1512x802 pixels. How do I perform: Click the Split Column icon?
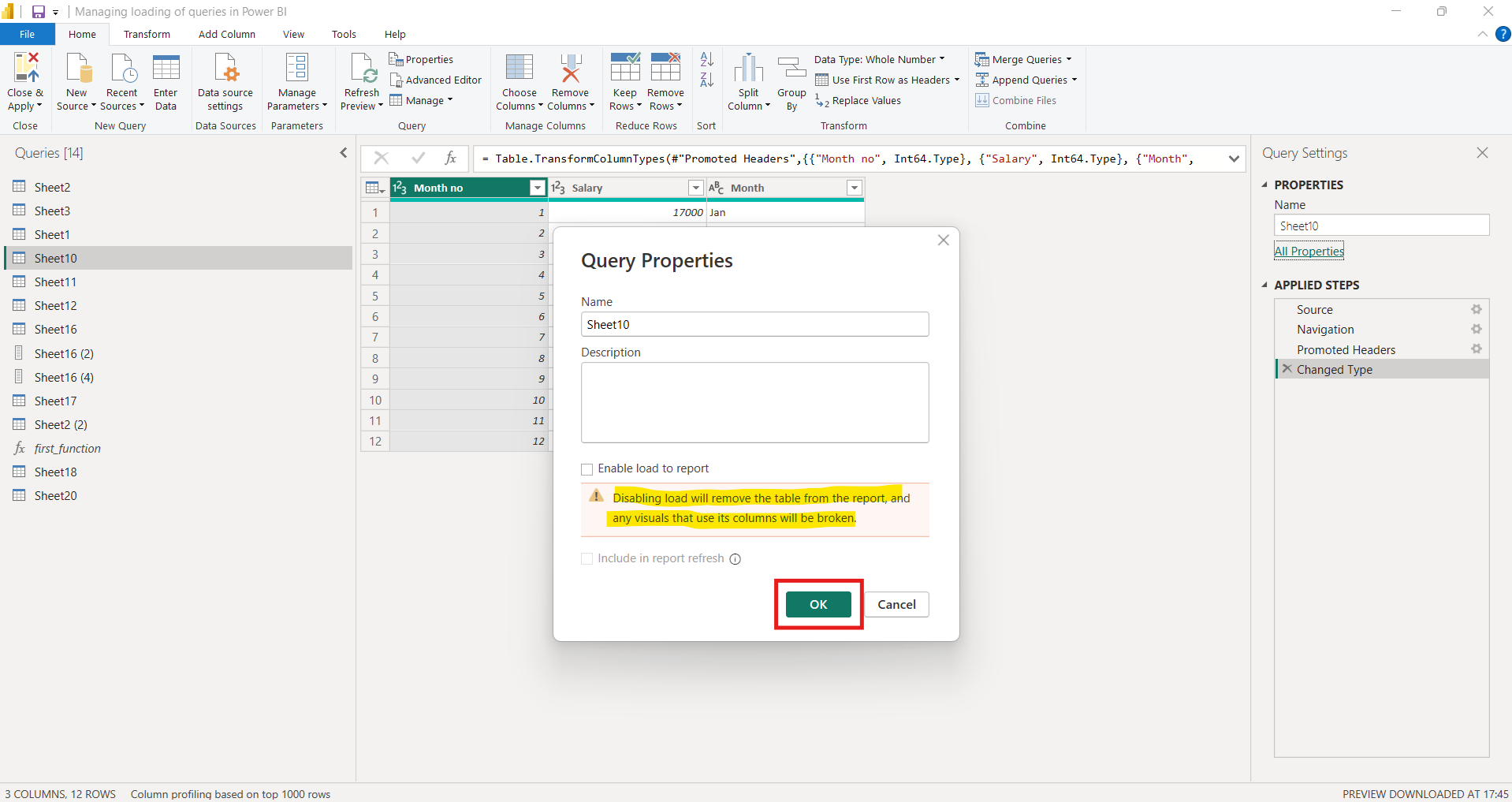pos(747,79)
